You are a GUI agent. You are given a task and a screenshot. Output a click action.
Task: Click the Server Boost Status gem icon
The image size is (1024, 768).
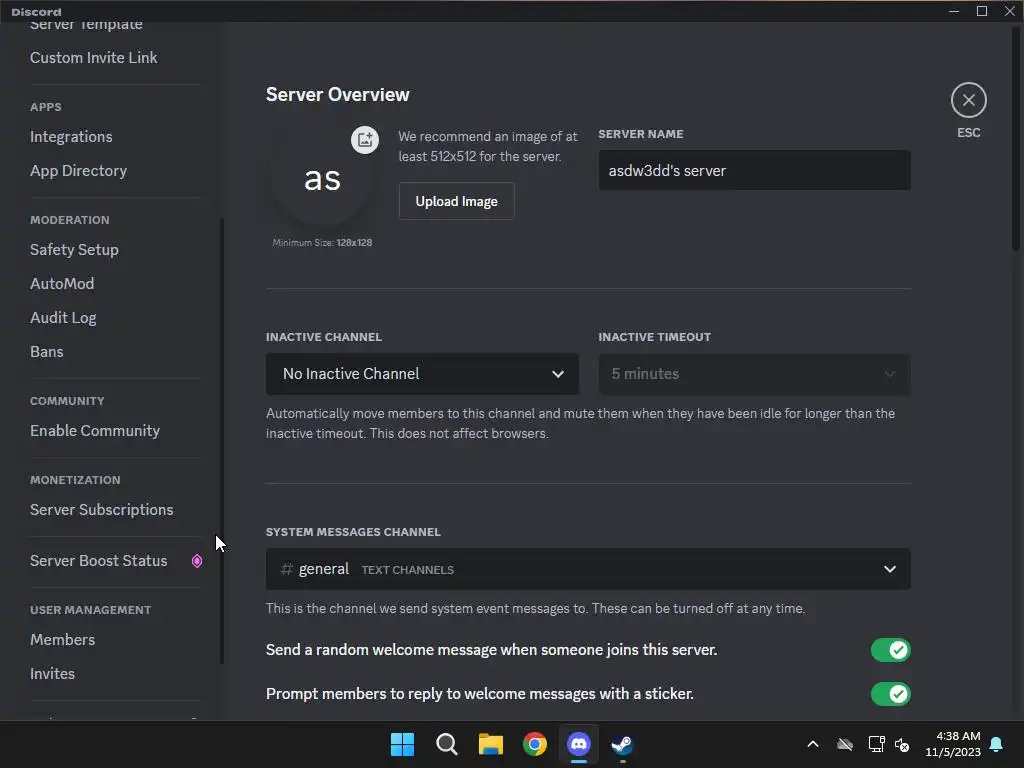(197, 561)
